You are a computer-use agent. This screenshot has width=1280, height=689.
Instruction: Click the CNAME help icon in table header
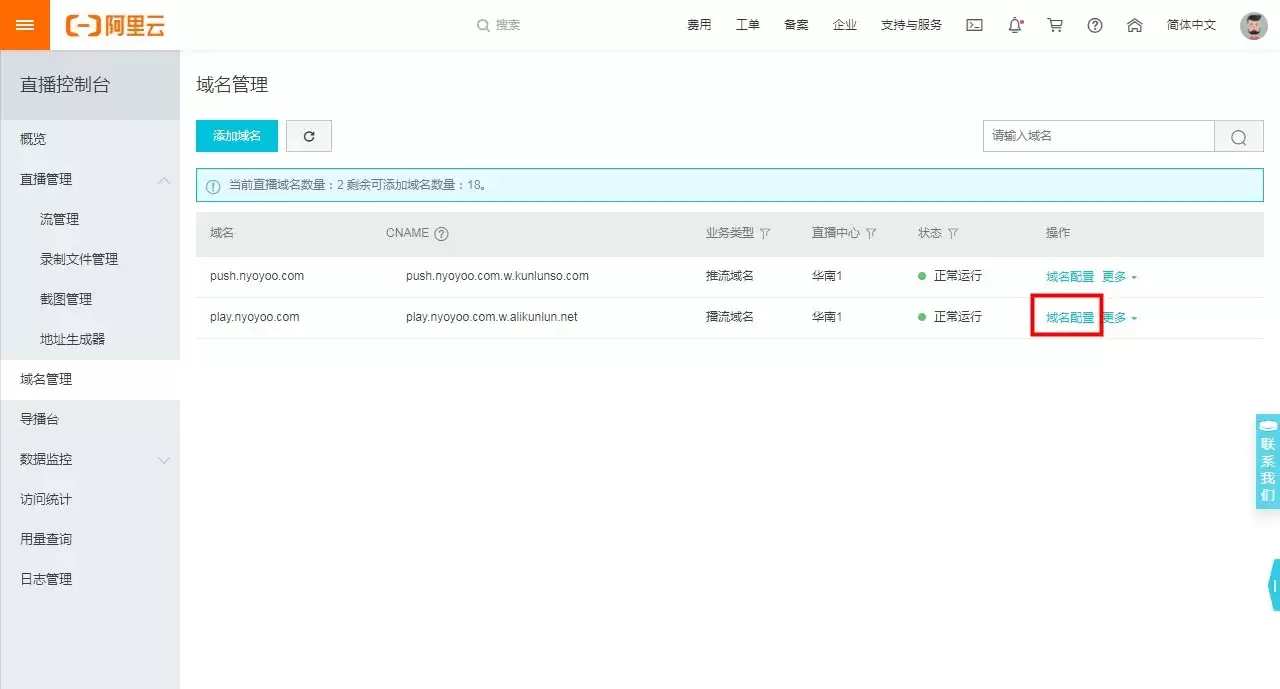coord(441,234)
